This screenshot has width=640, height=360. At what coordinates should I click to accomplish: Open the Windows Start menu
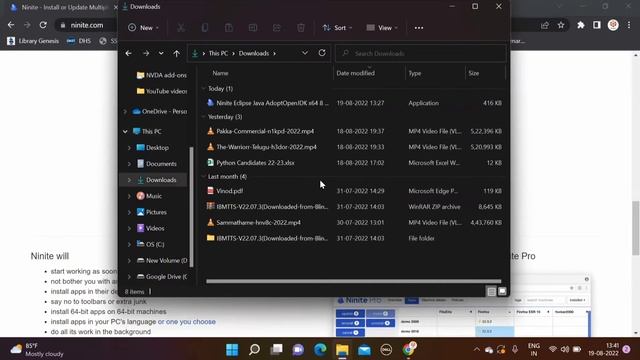click(232, 350)
